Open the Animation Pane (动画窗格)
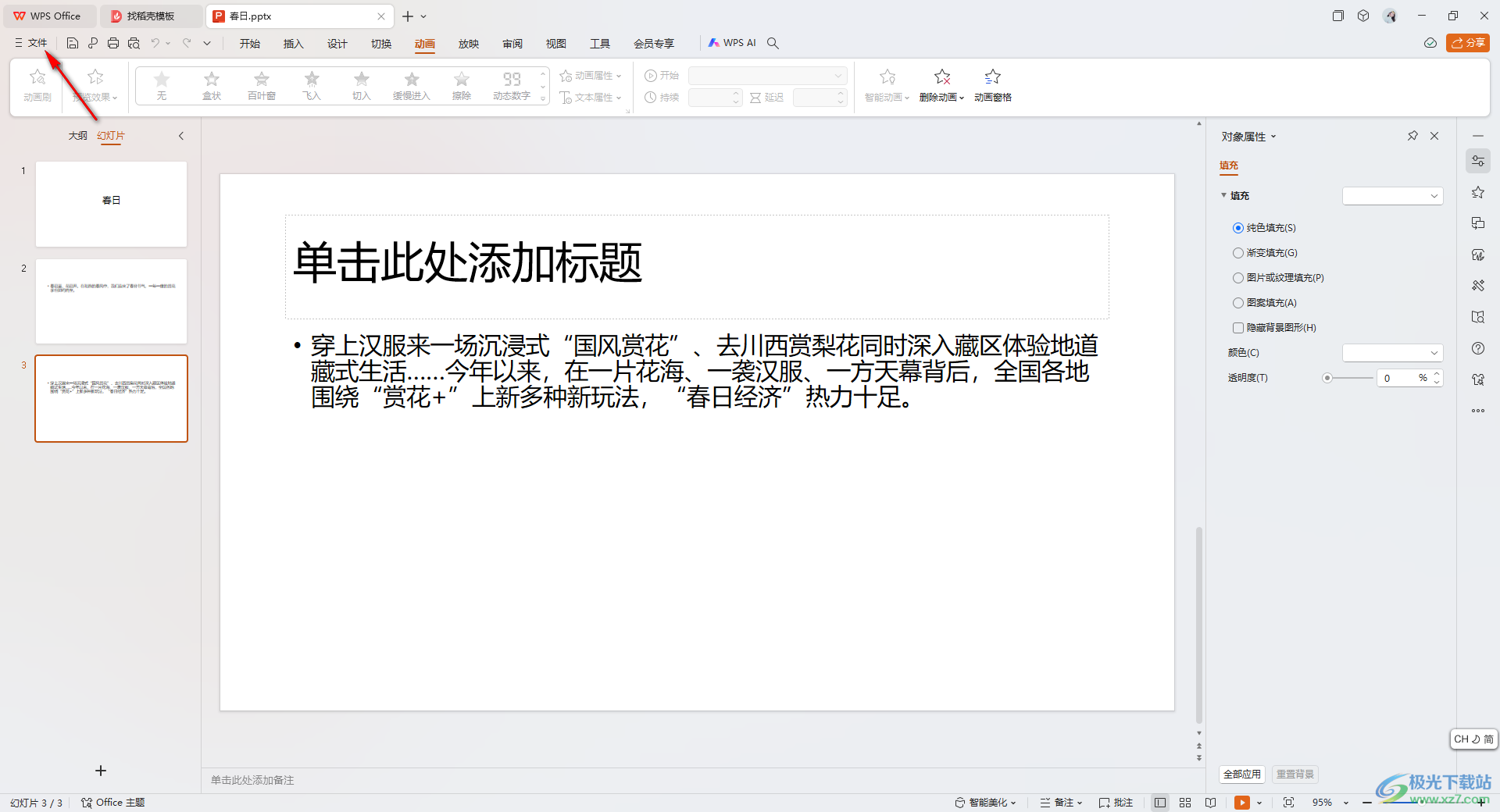Screen dimensions: 1500x812 point(992,84)
